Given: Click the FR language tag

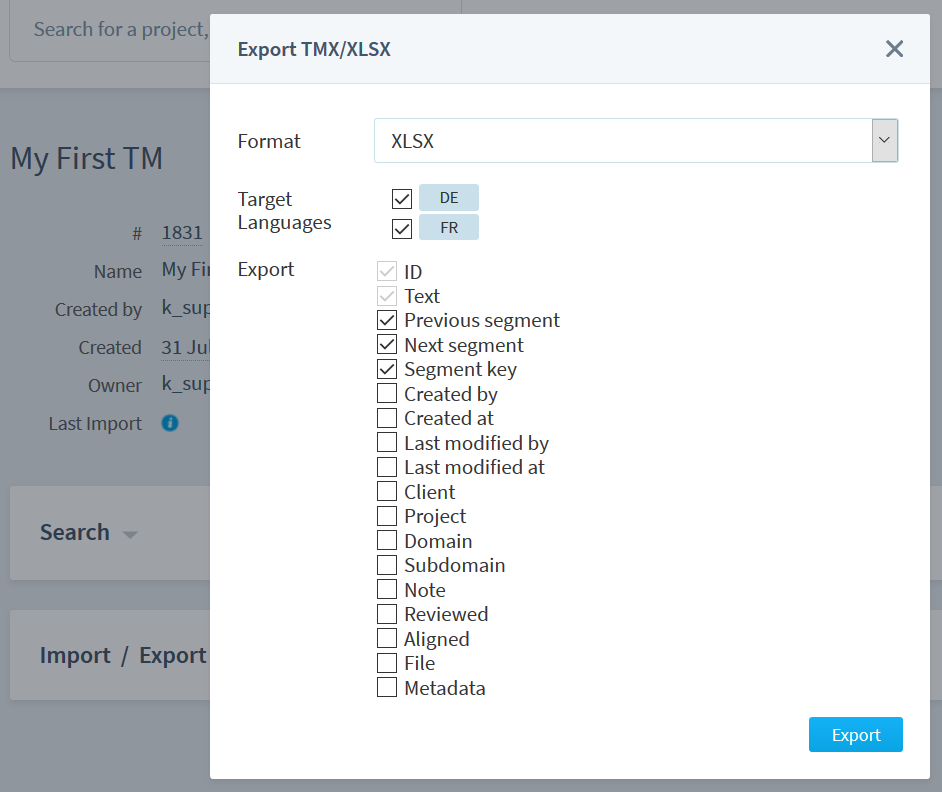Looking at the screenshot, I should click(x=449, y=228).
